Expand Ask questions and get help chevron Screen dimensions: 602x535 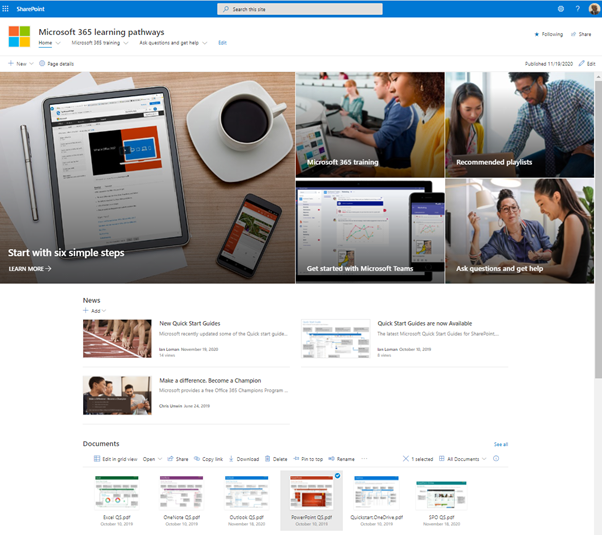coord(205,43)
